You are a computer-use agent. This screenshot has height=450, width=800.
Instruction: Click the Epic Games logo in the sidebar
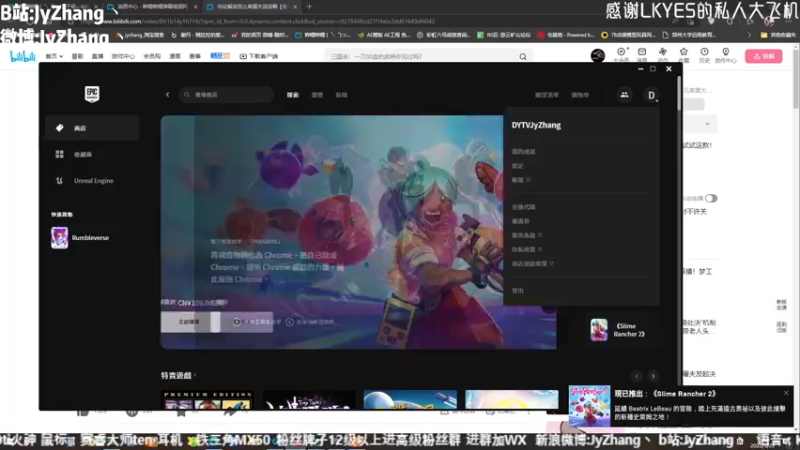tap(92, 94)
